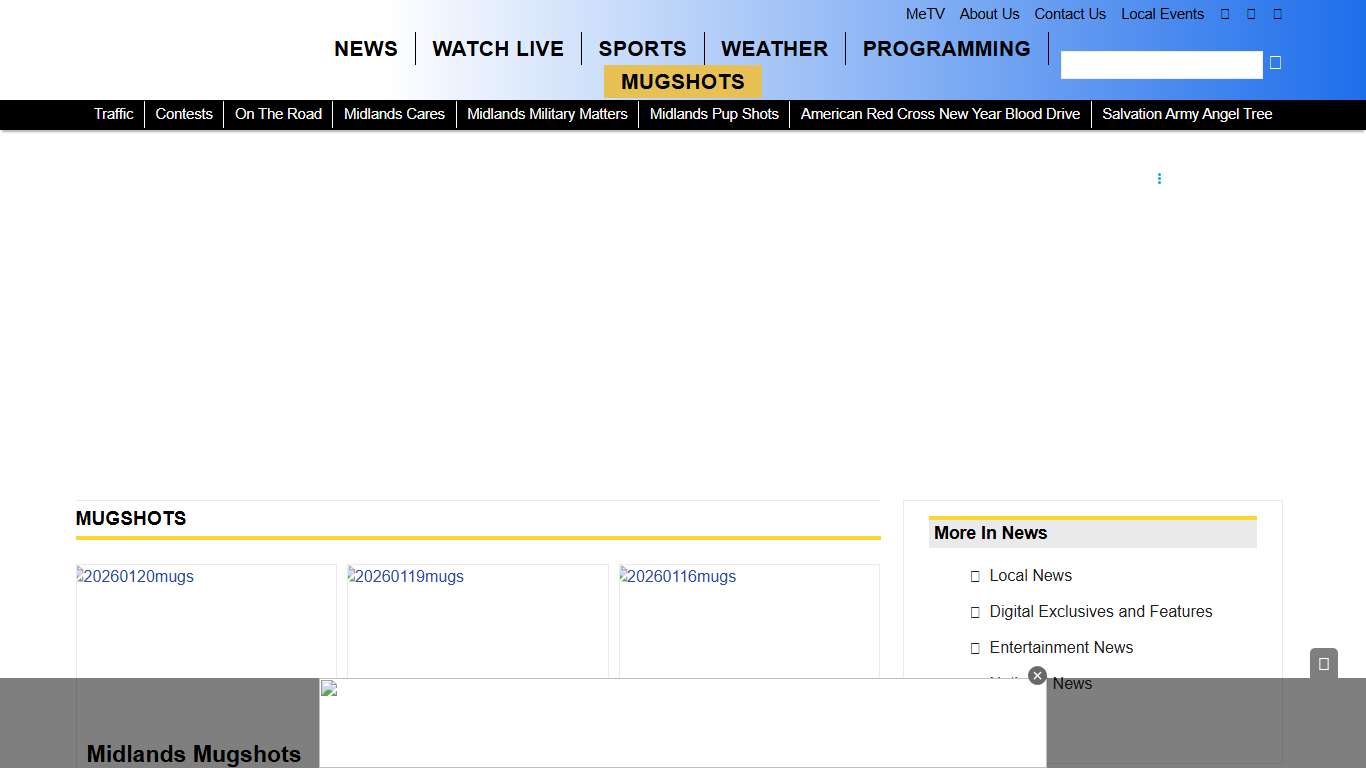Select WATCH LIVE in the main nav
This screenshot has height=768, width=1366.
(x=498, y=49)
